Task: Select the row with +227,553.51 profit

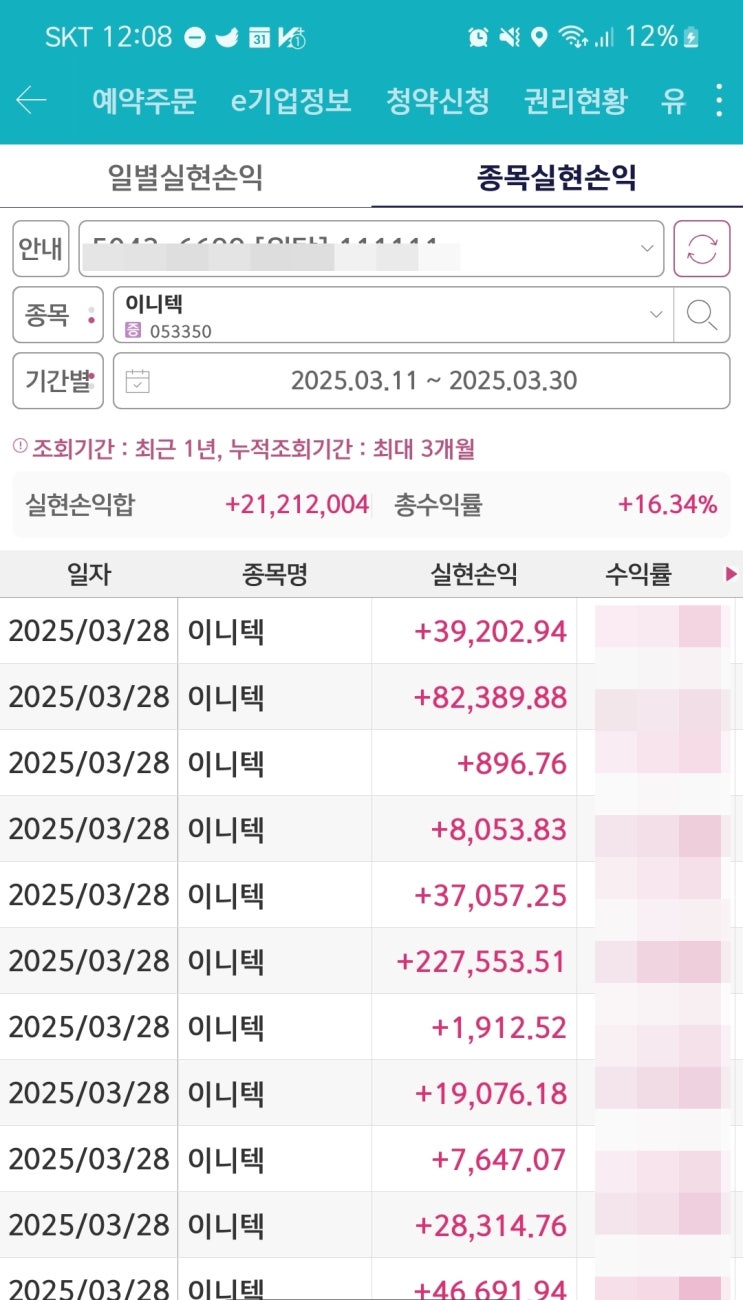Action: (x=371, y=961)
